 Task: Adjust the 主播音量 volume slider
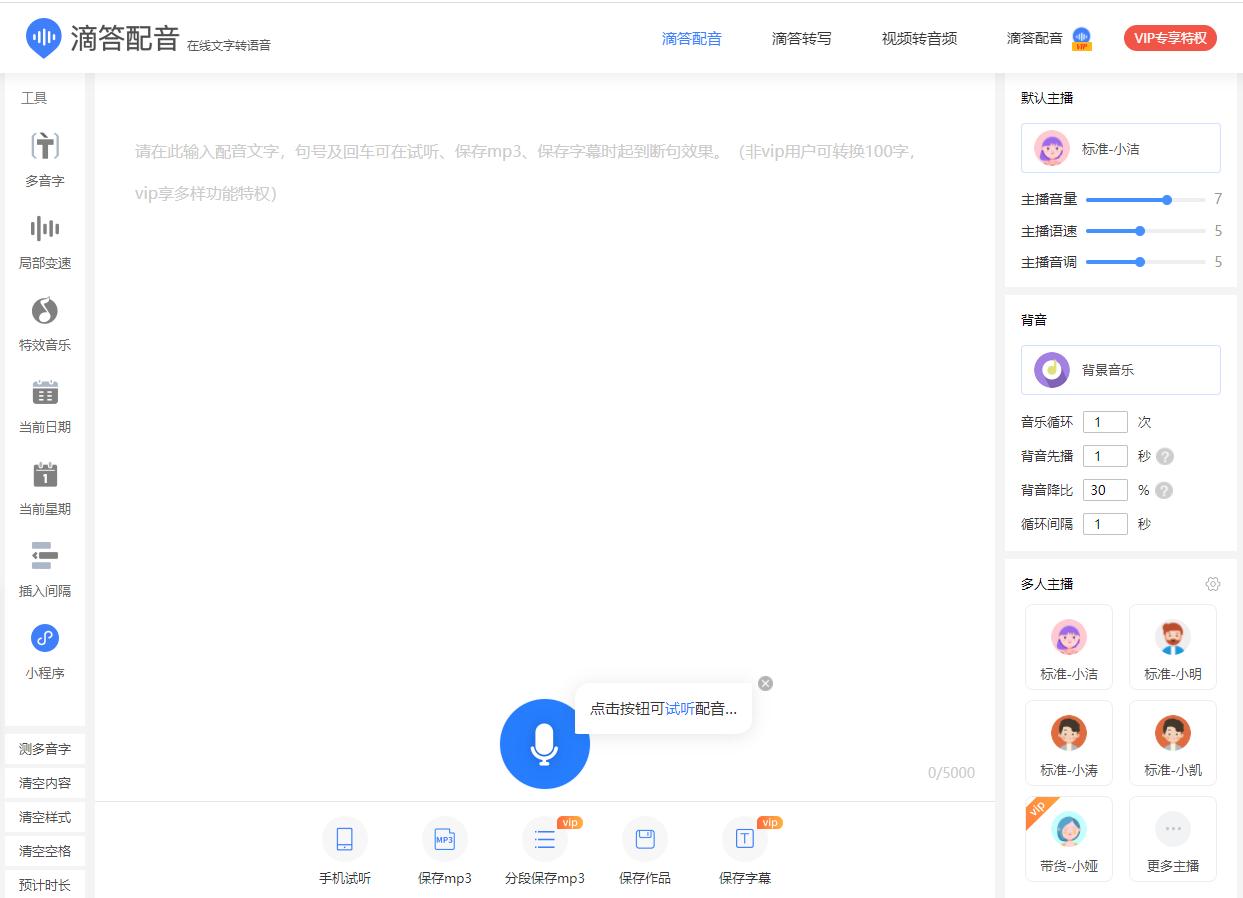tap(1146, 200)
